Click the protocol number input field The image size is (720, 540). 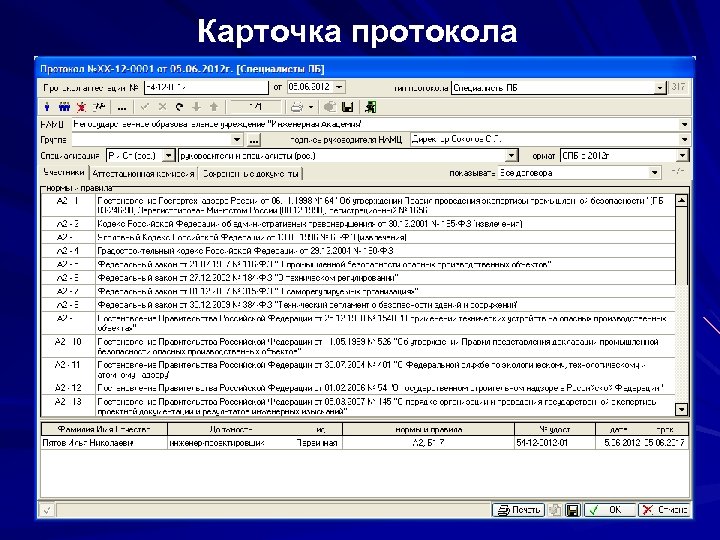coord(206,87)
